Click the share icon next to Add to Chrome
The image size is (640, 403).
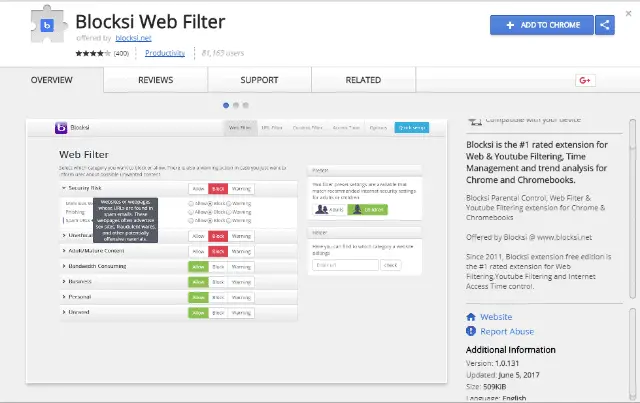[x=605, y=25]
